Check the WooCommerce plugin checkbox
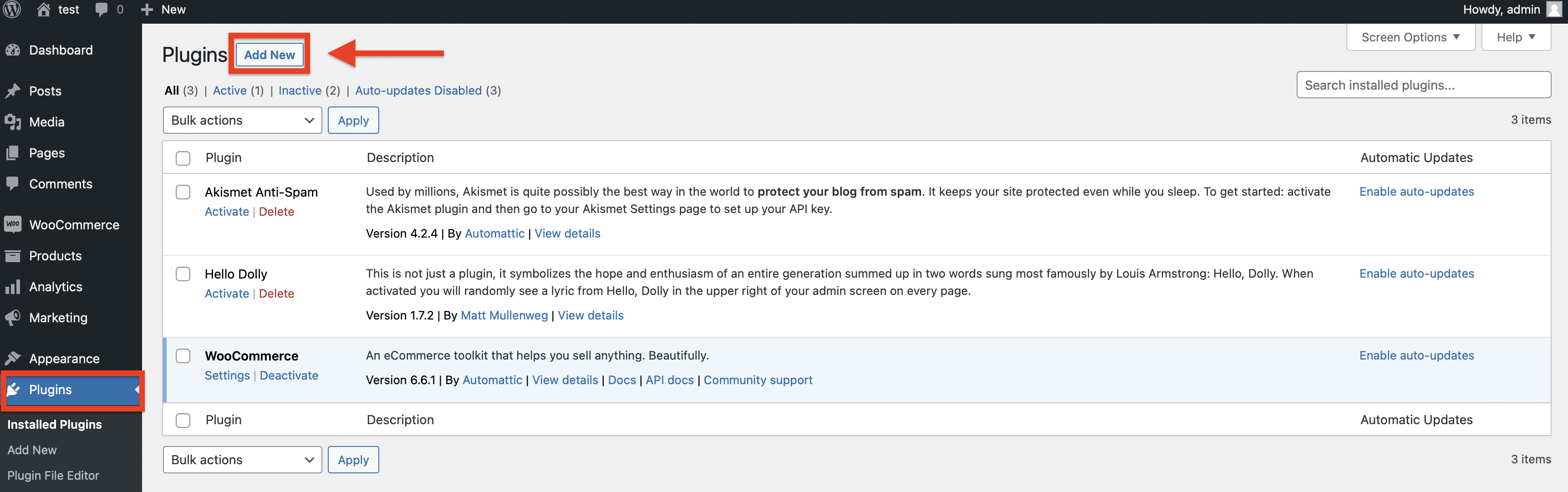This screenshot has width=1568, height=492. pos(183,356)
